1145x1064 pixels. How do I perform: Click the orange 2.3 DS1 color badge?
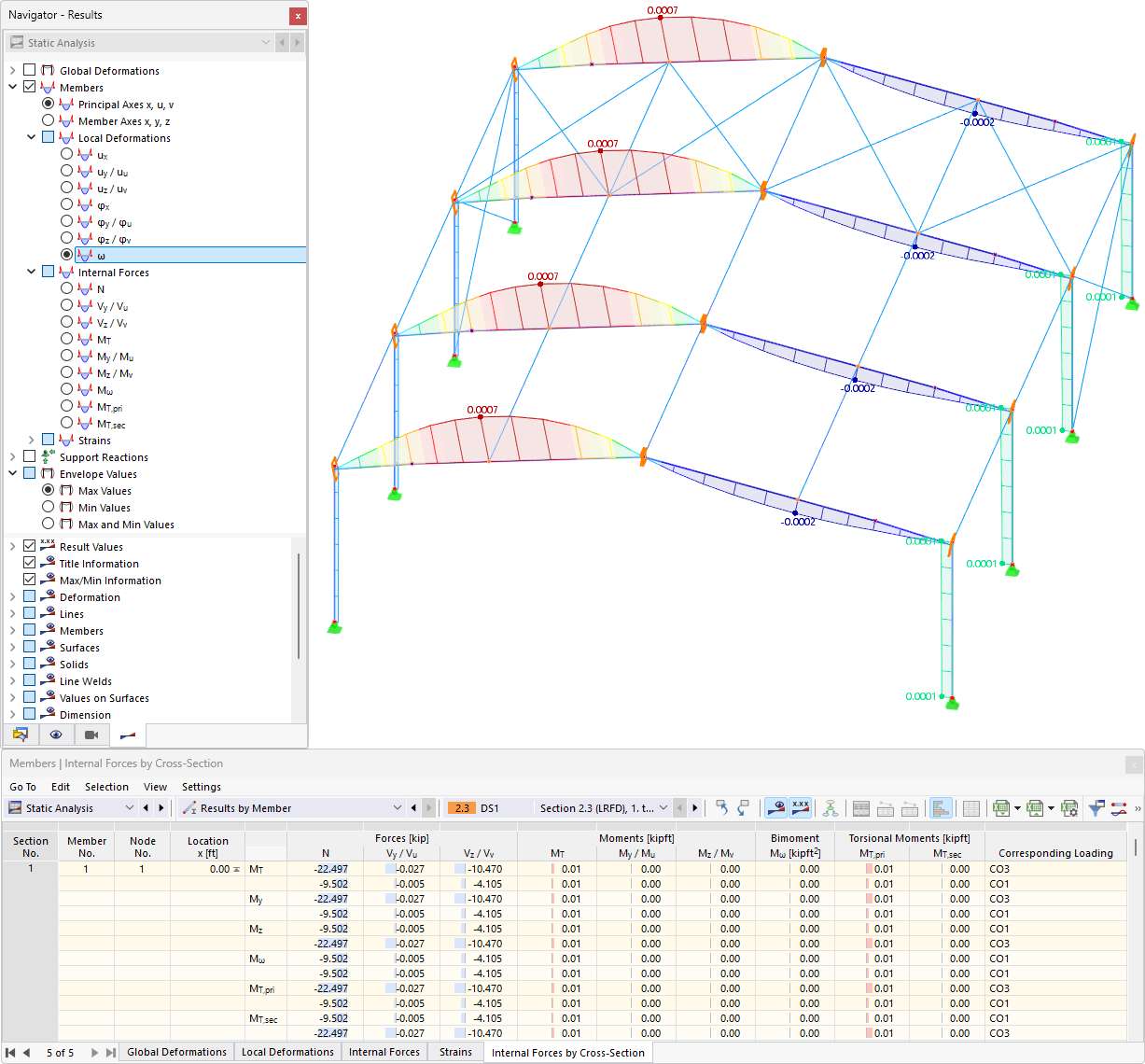pos(462,808)
